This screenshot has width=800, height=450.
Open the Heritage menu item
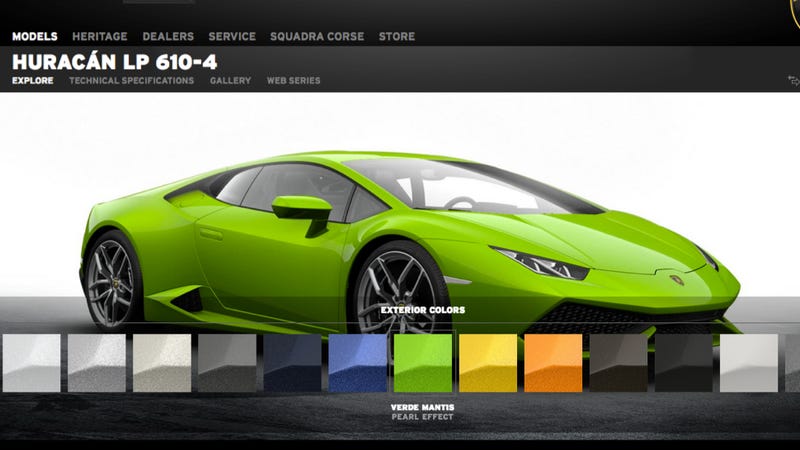(99, 36)
